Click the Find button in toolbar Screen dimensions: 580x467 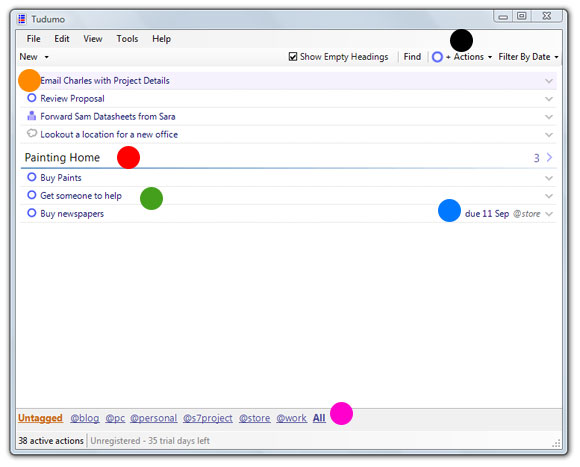[x=412, y=57]
